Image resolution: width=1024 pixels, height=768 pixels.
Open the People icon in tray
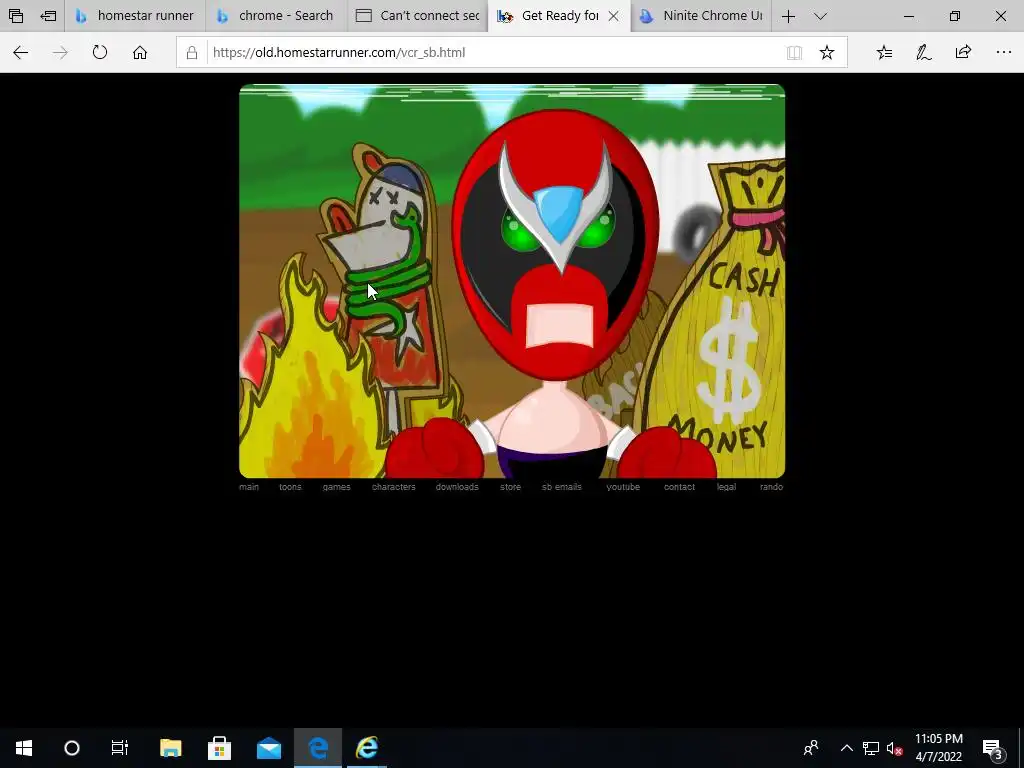pyautogui.click(x=811, y=748)
